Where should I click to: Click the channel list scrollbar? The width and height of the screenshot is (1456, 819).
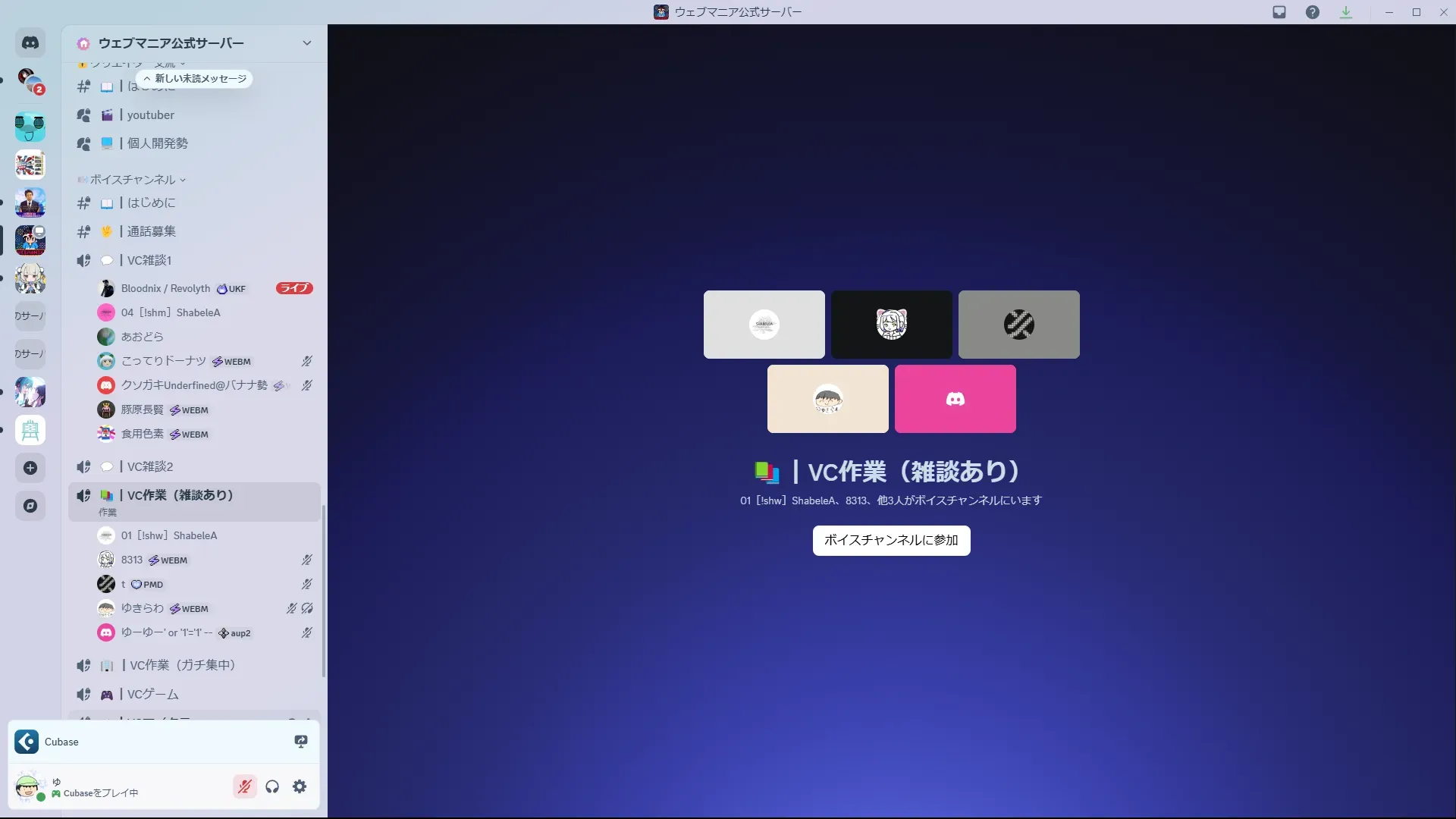tap(324, 591)
